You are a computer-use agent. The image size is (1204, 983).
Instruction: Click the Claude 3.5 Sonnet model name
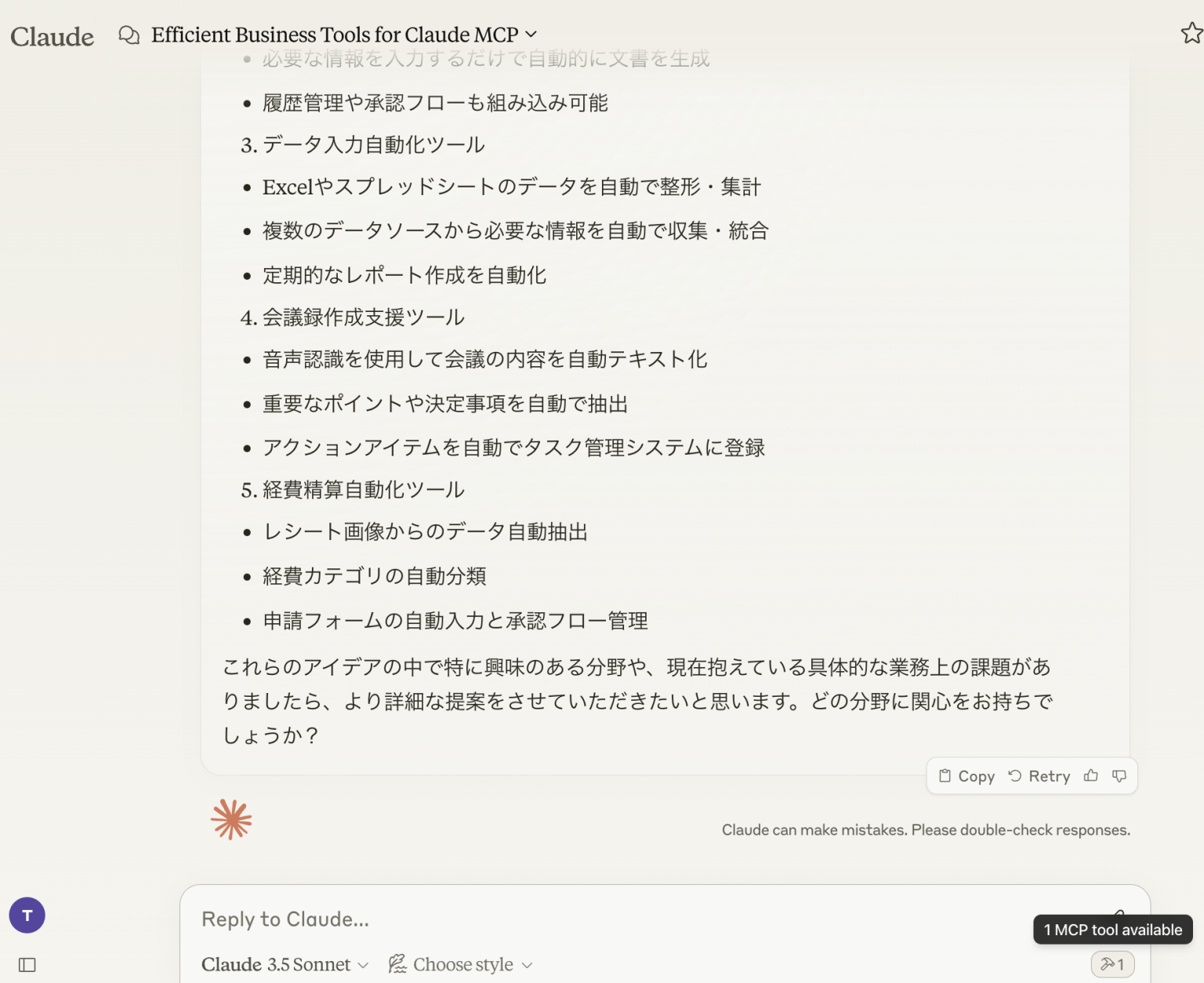pos(276,964)
